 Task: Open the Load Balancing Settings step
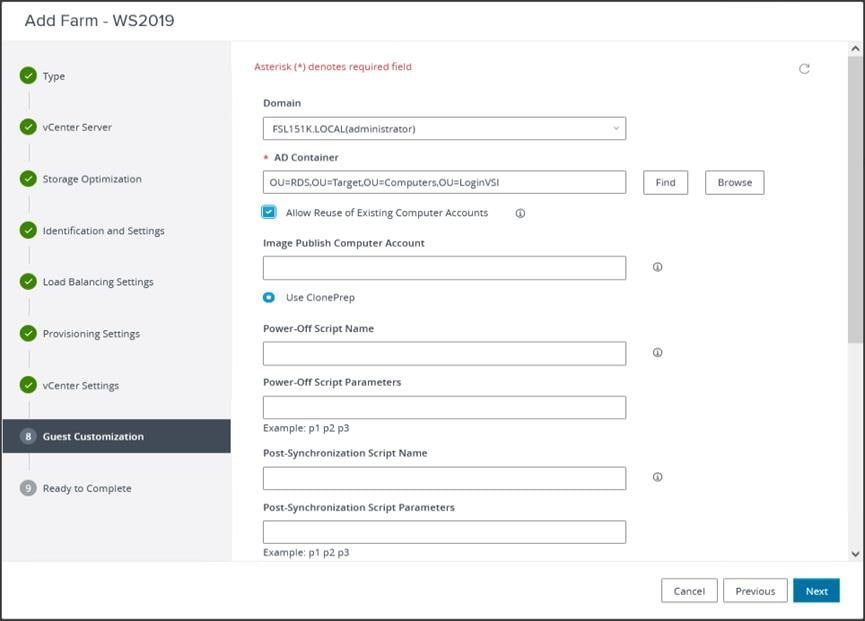[98, 282]
